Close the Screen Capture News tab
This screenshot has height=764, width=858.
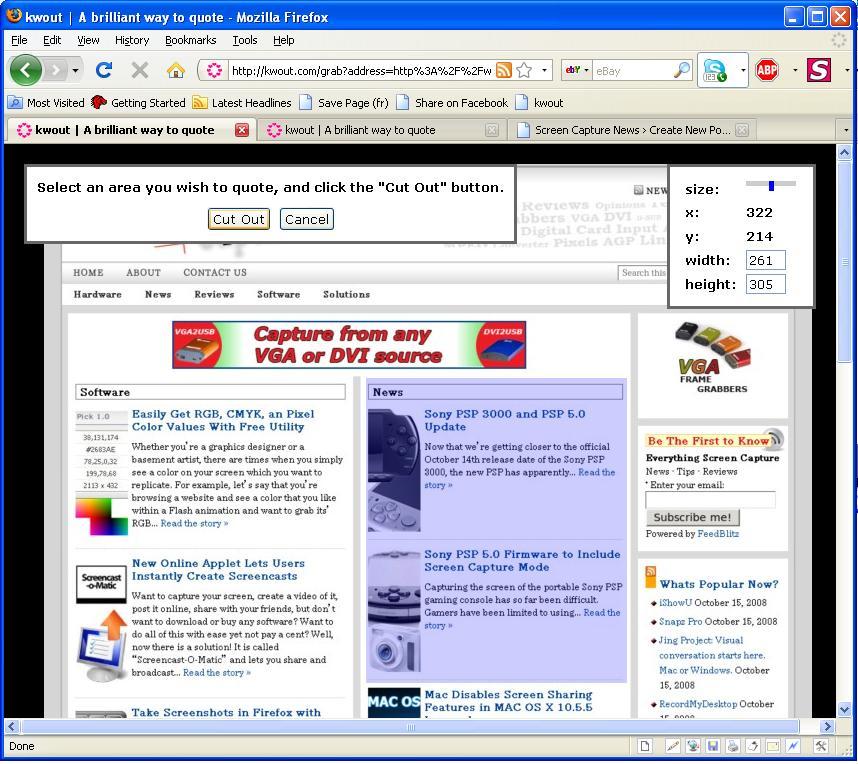click(742, 130)
